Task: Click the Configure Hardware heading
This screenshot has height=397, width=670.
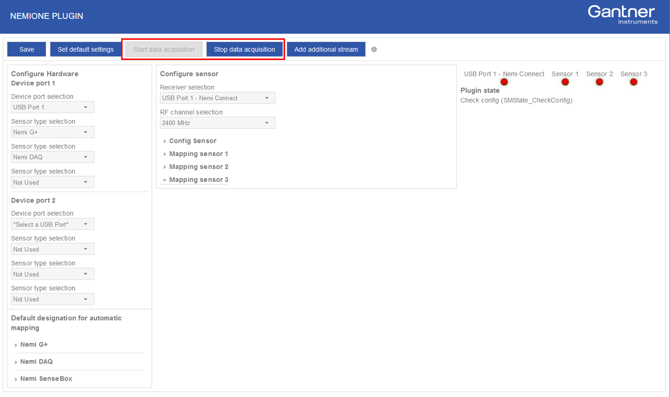Action: 44,74
